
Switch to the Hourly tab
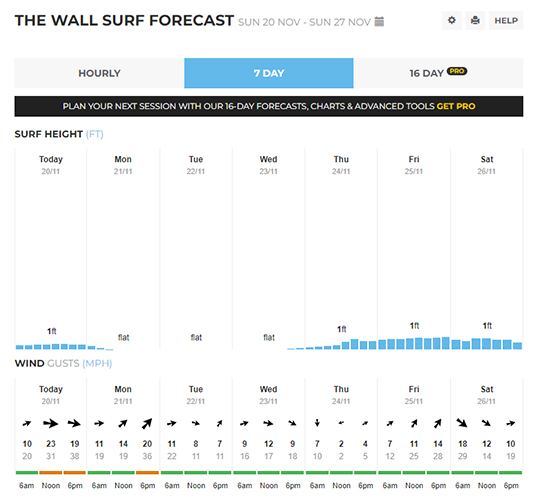tap(99, 73)
